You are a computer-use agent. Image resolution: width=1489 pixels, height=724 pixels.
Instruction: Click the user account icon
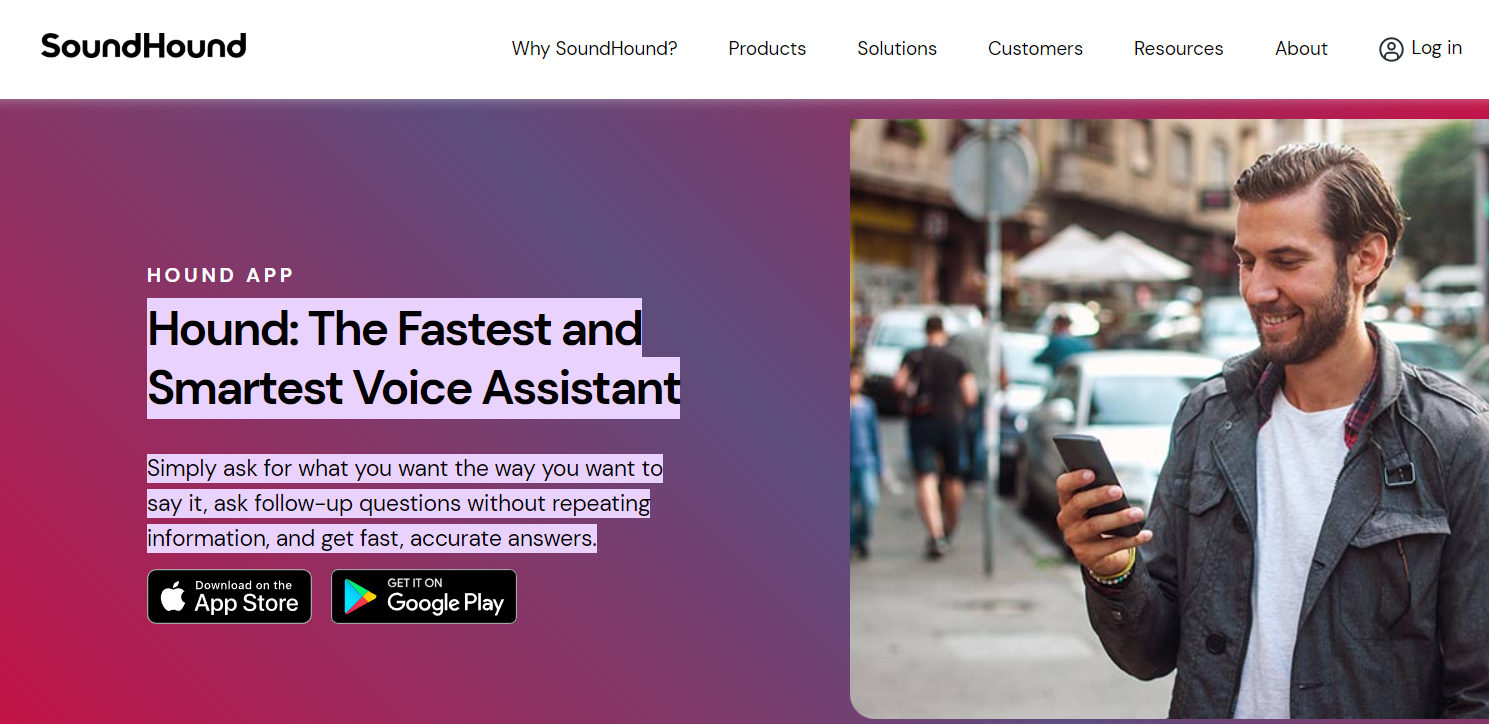(1391, 49)
